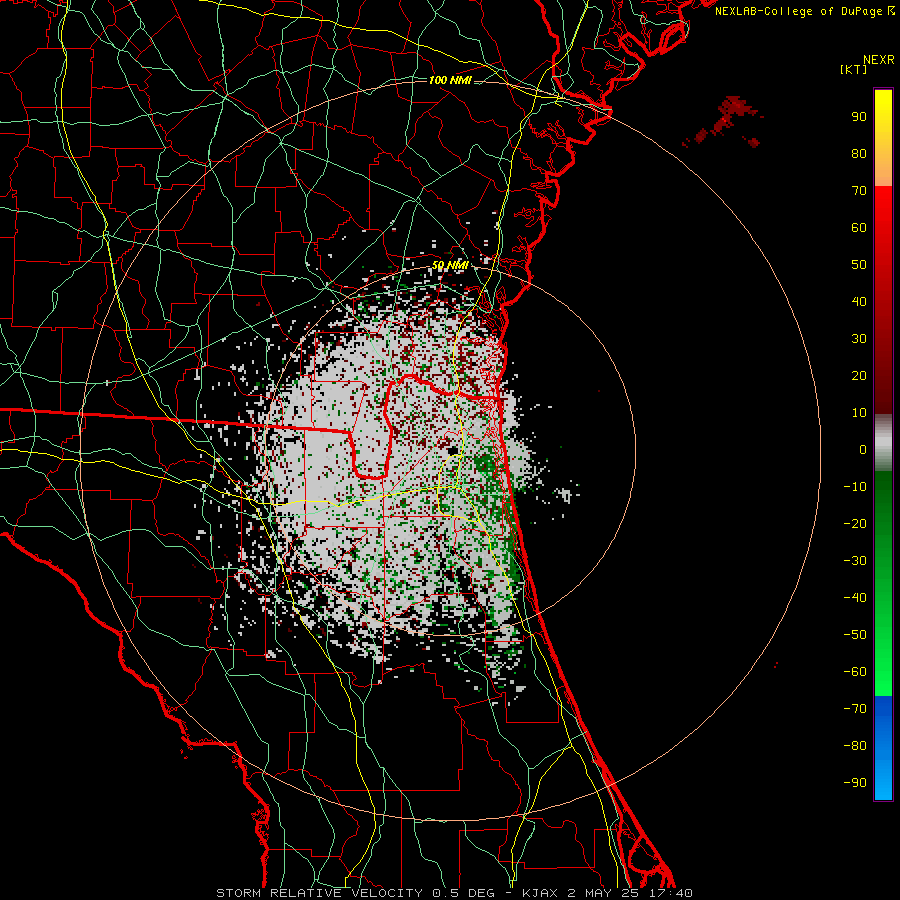Click the 50 value on the velocity scale
Screen dimensions: 900x900
(859, 265)
